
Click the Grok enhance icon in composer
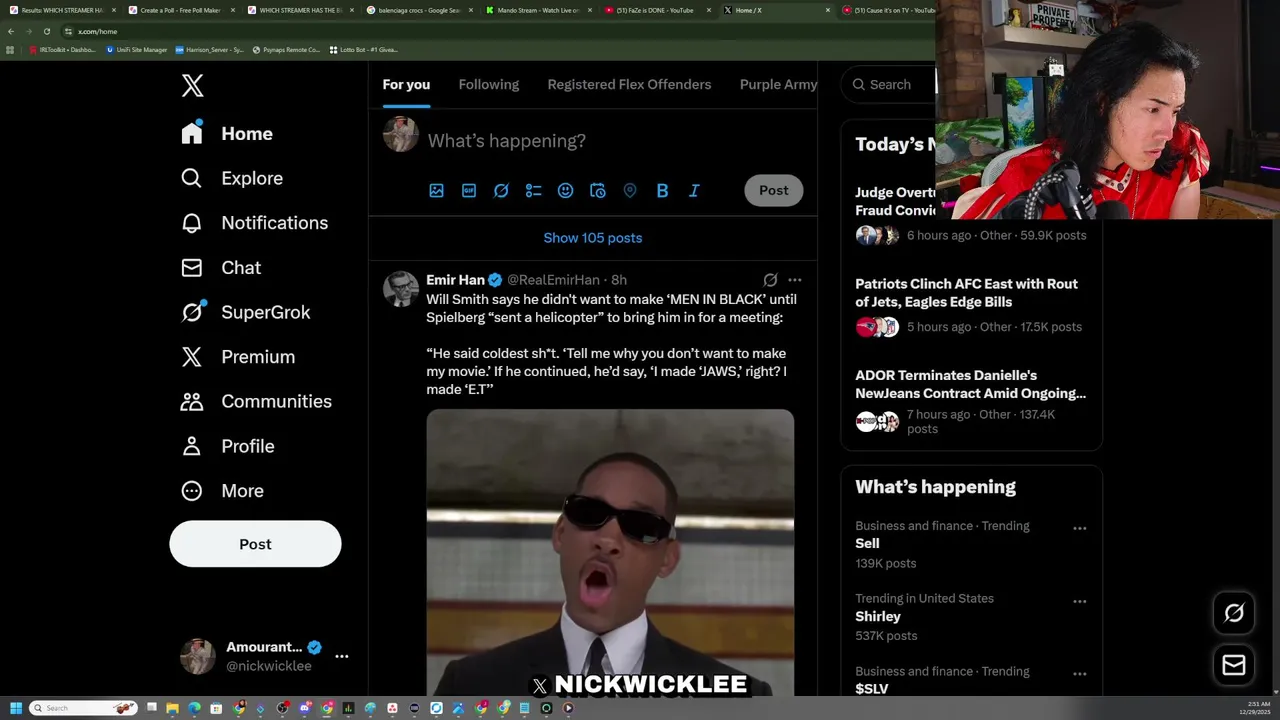pos(501,190)
